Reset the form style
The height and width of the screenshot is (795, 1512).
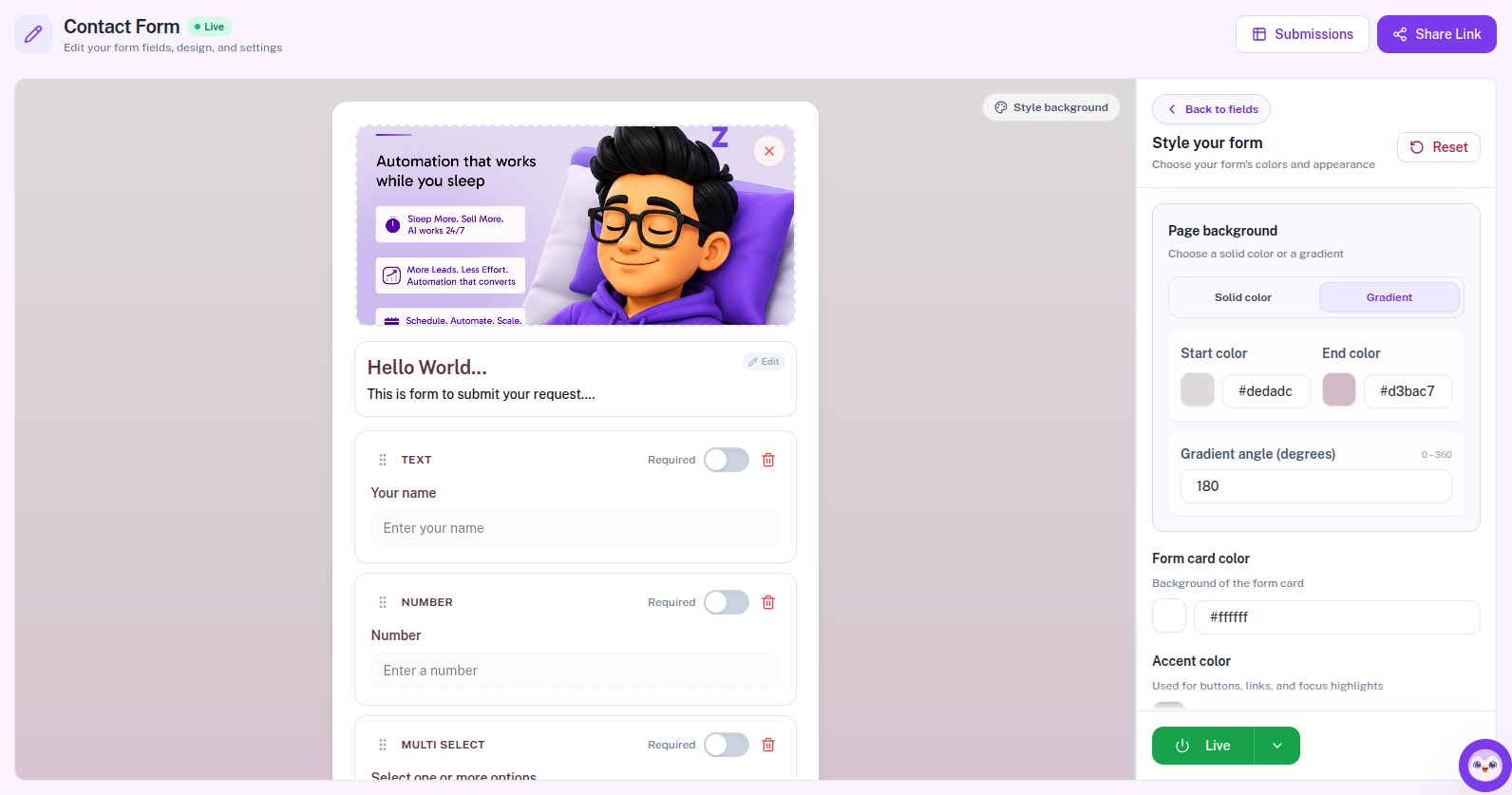click(x=1439, y=147)
